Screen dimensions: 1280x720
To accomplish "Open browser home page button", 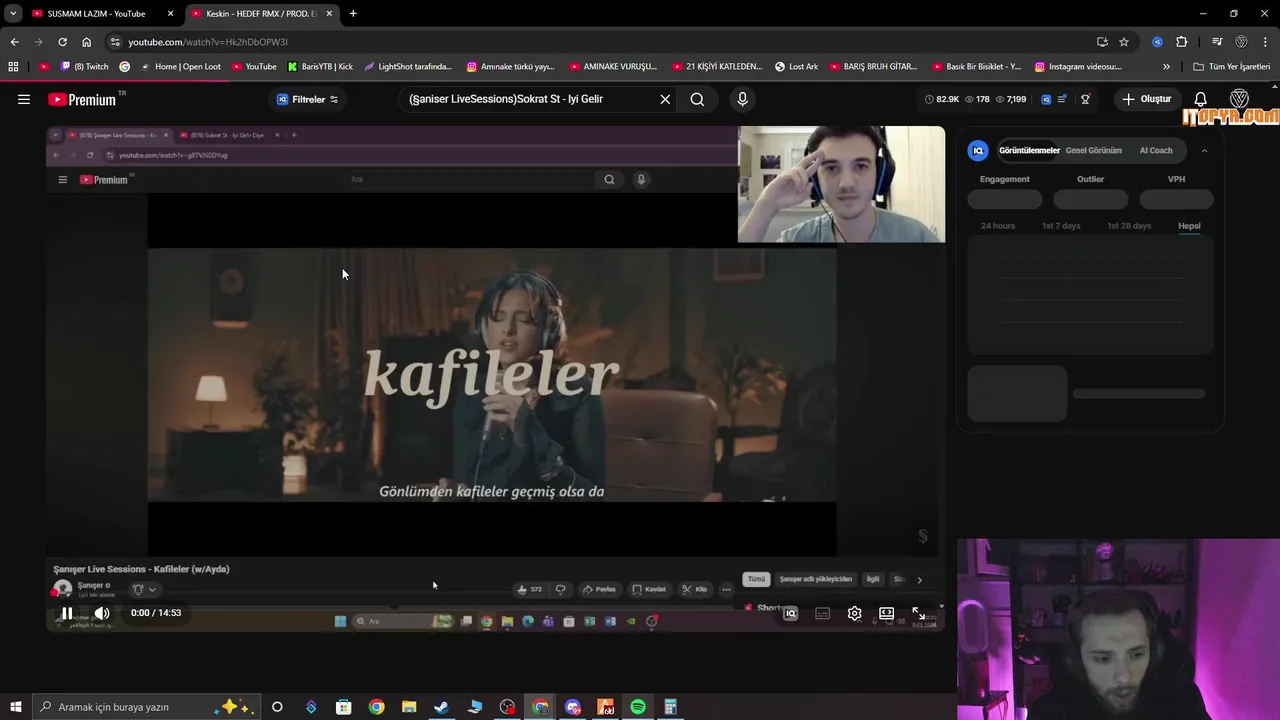I will pyautogui.click(x=86, y=42).
